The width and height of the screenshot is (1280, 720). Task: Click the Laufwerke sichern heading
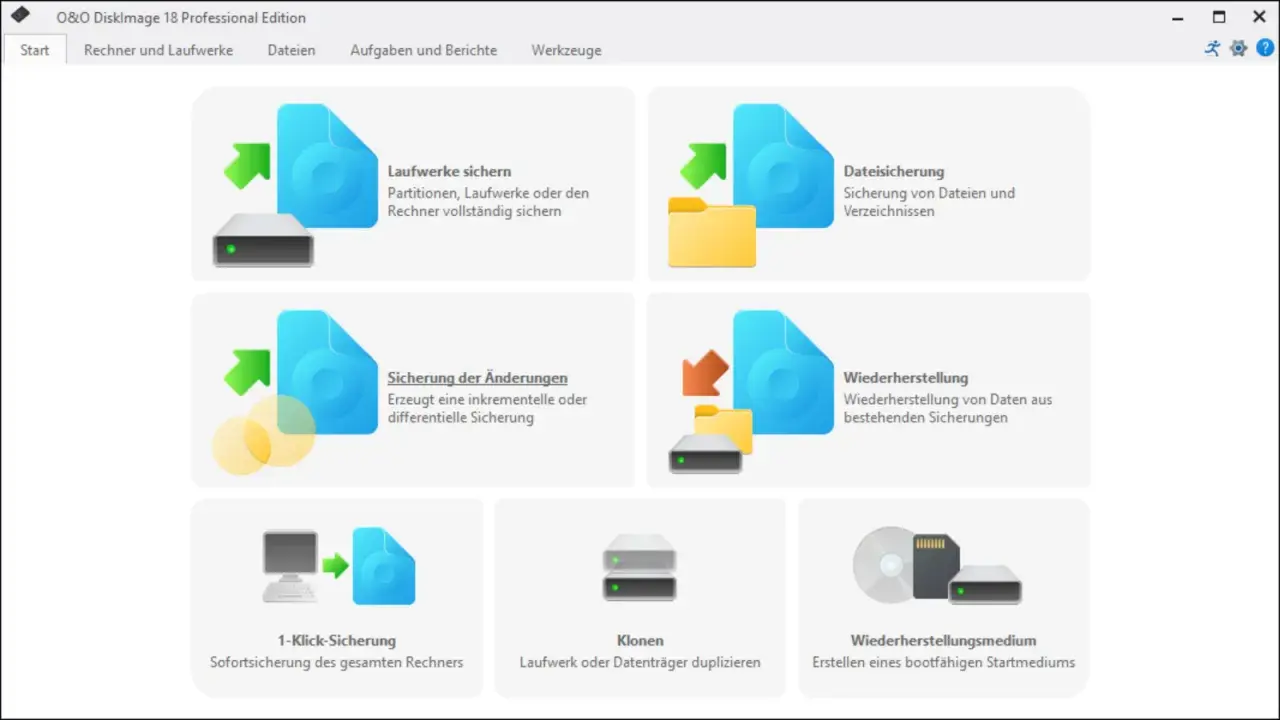[449, 171]
